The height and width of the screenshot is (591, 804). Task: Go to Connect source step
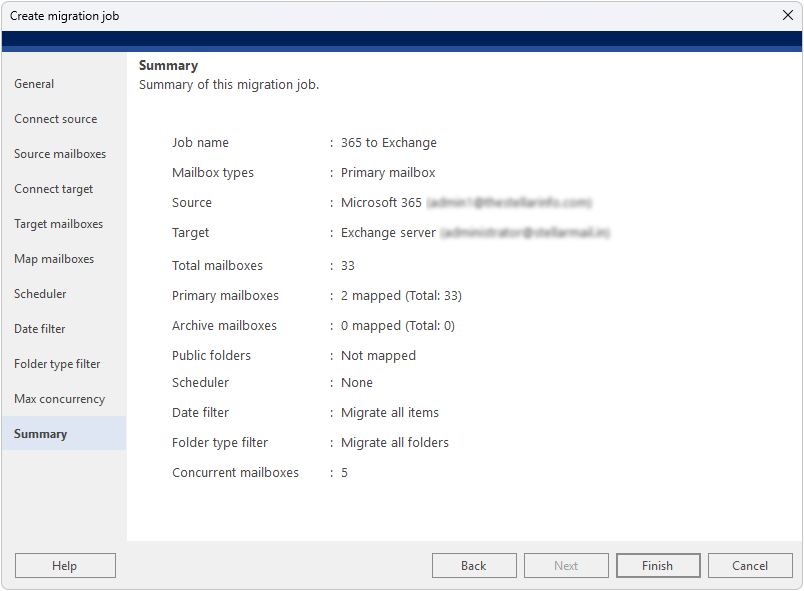55,119
